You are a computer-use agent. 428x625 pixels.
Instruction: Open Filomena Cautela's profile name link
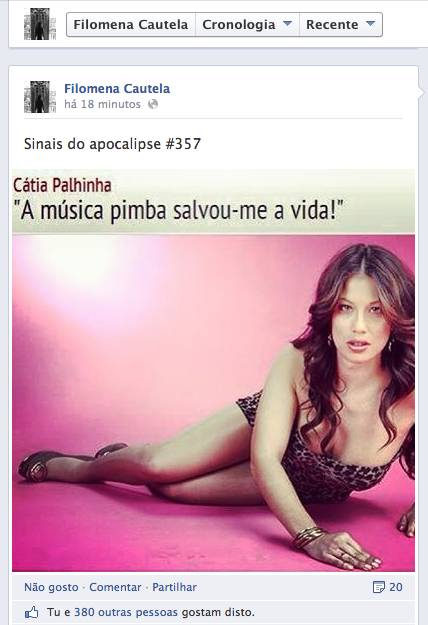click(x=117, y=88)
